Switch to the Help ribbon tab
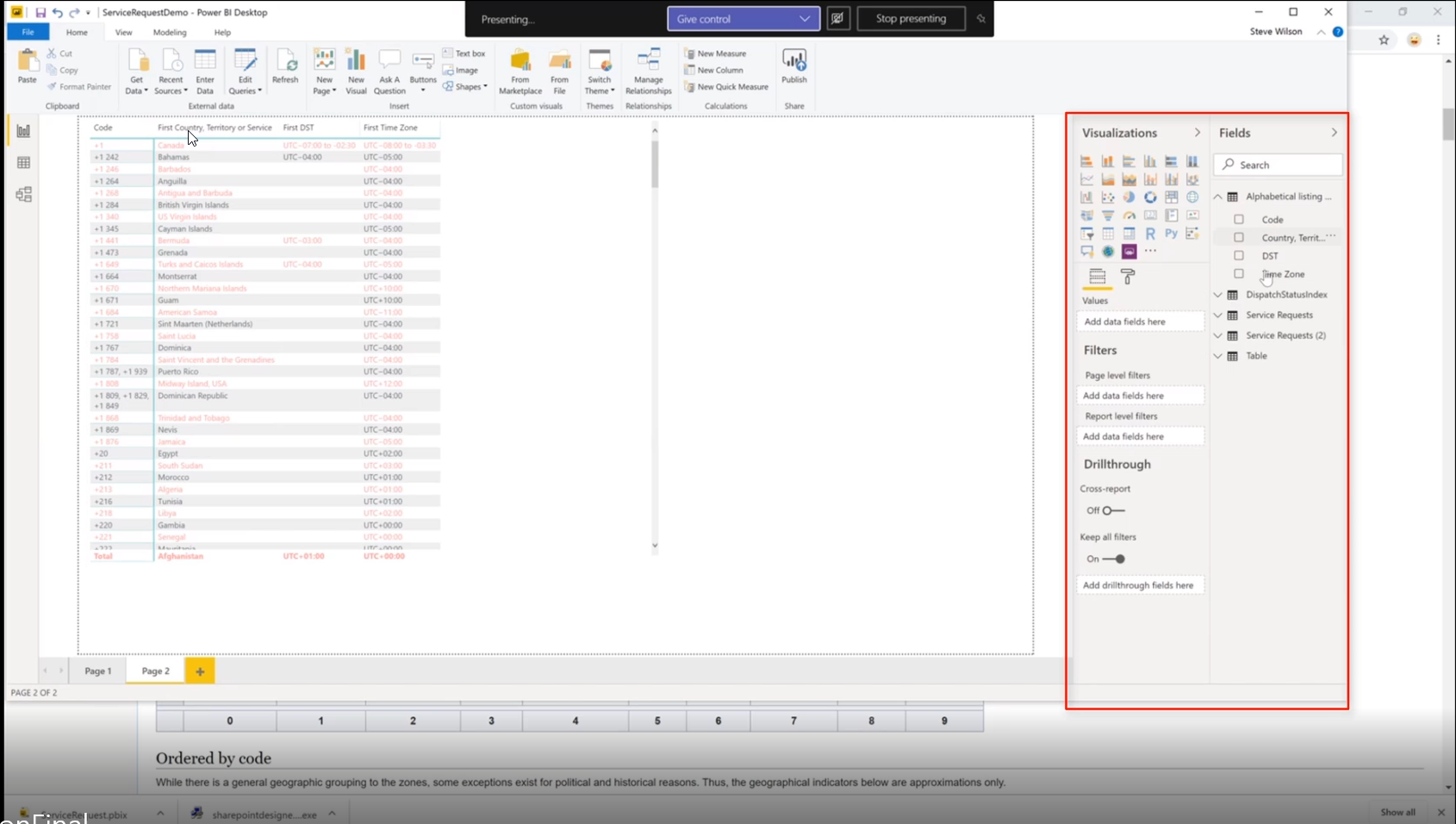The height and width of the screenshot is (824, 1456). pyautogui.click(x=222, y=33)
